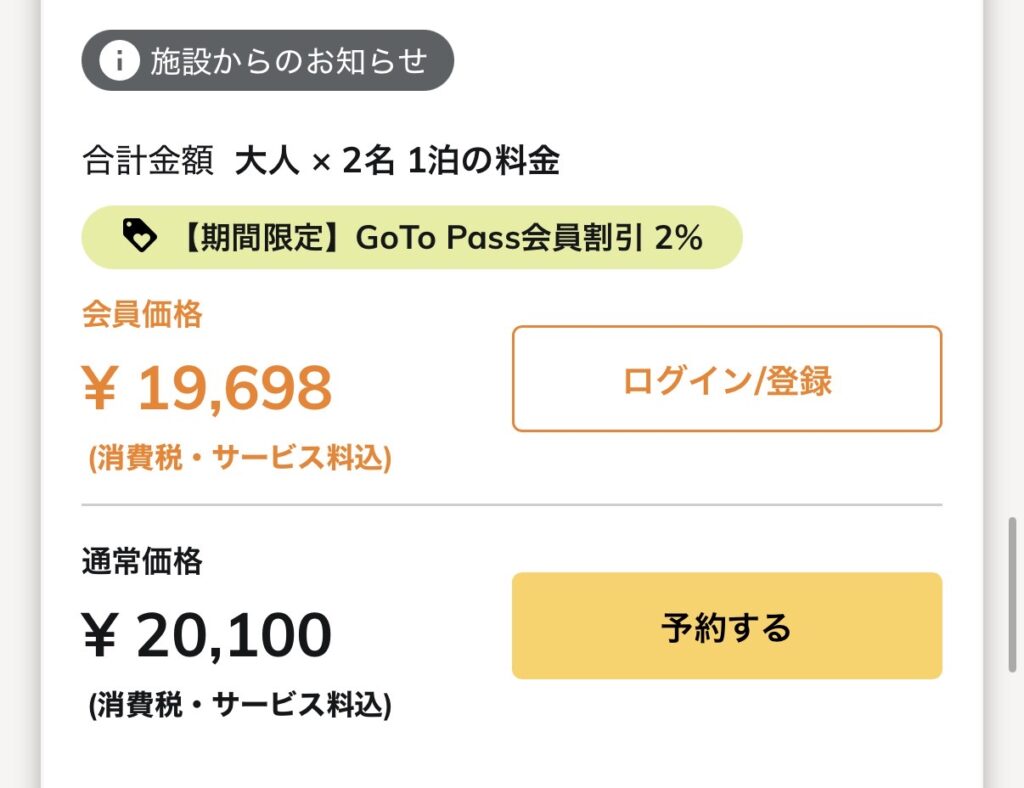Click the 通常価格 label
The width and height of the screenshot is (1024, 788).
coord(142,562)
